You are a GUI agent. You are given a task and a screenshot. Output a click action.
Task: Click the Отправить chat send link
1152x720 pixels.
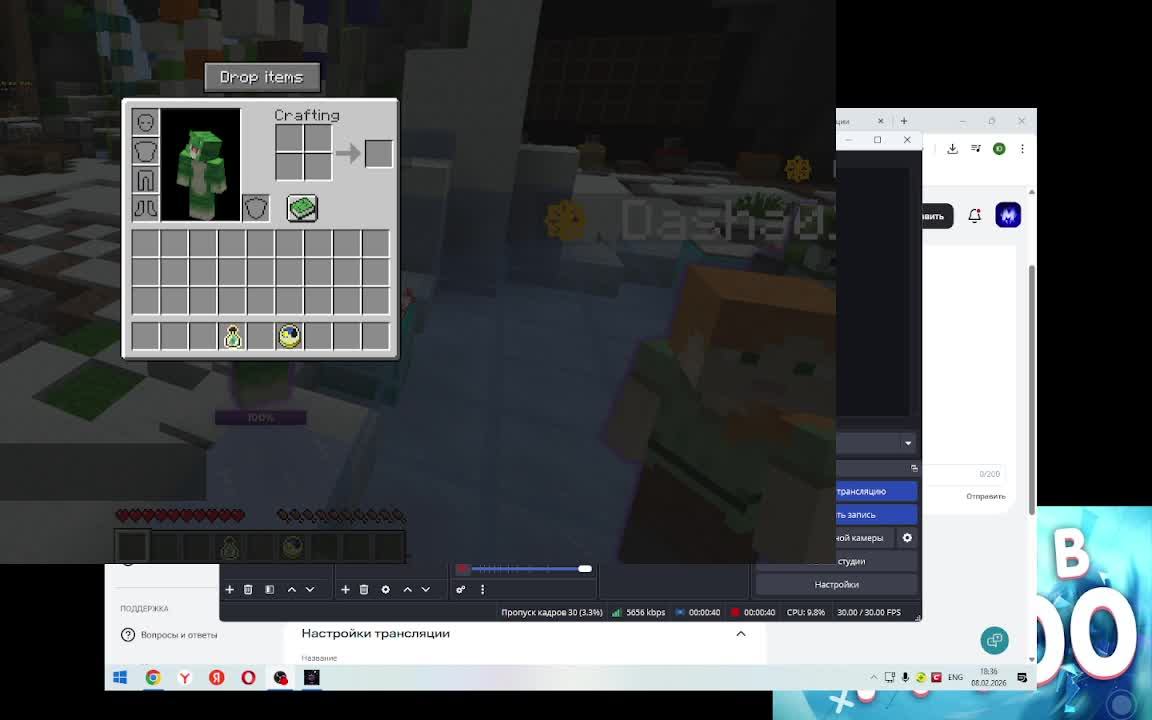tap(985, 497)
